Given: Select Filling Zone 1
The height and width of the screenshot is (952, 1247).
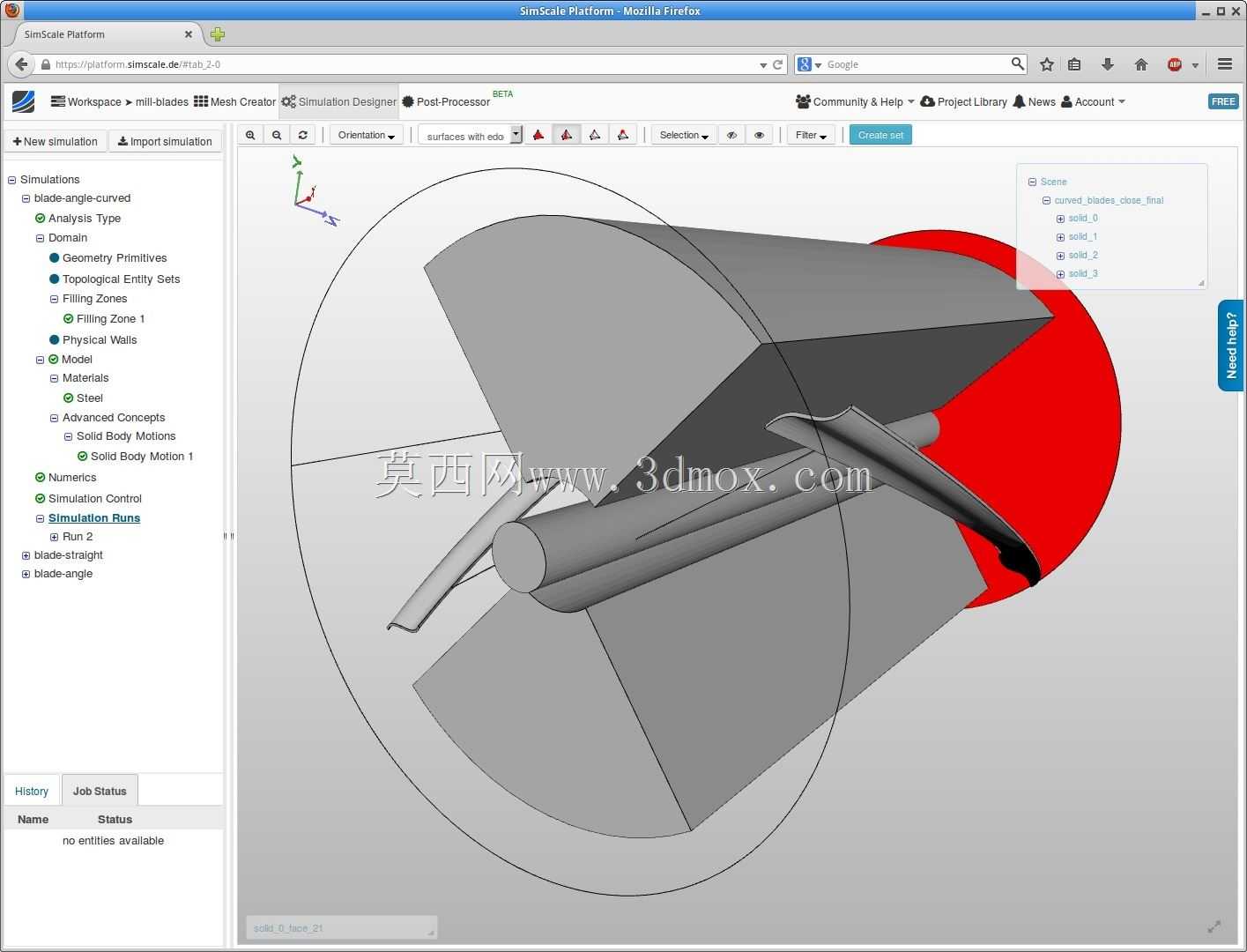Looking at the screenshot, I should (x=110, y=319).
